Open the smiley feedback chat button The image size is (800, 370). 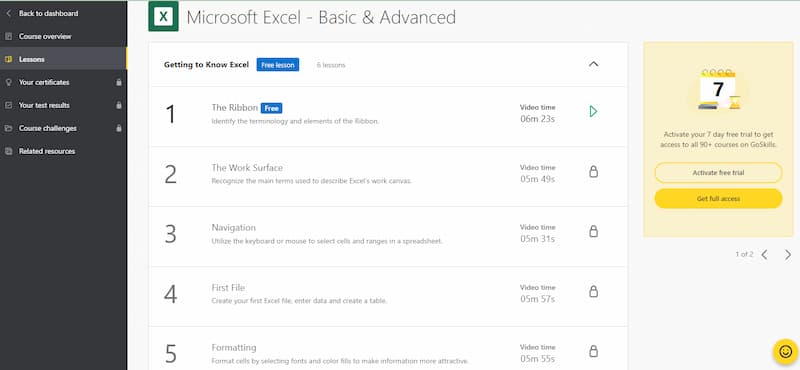pyautogui.click(x=785, y=351)
